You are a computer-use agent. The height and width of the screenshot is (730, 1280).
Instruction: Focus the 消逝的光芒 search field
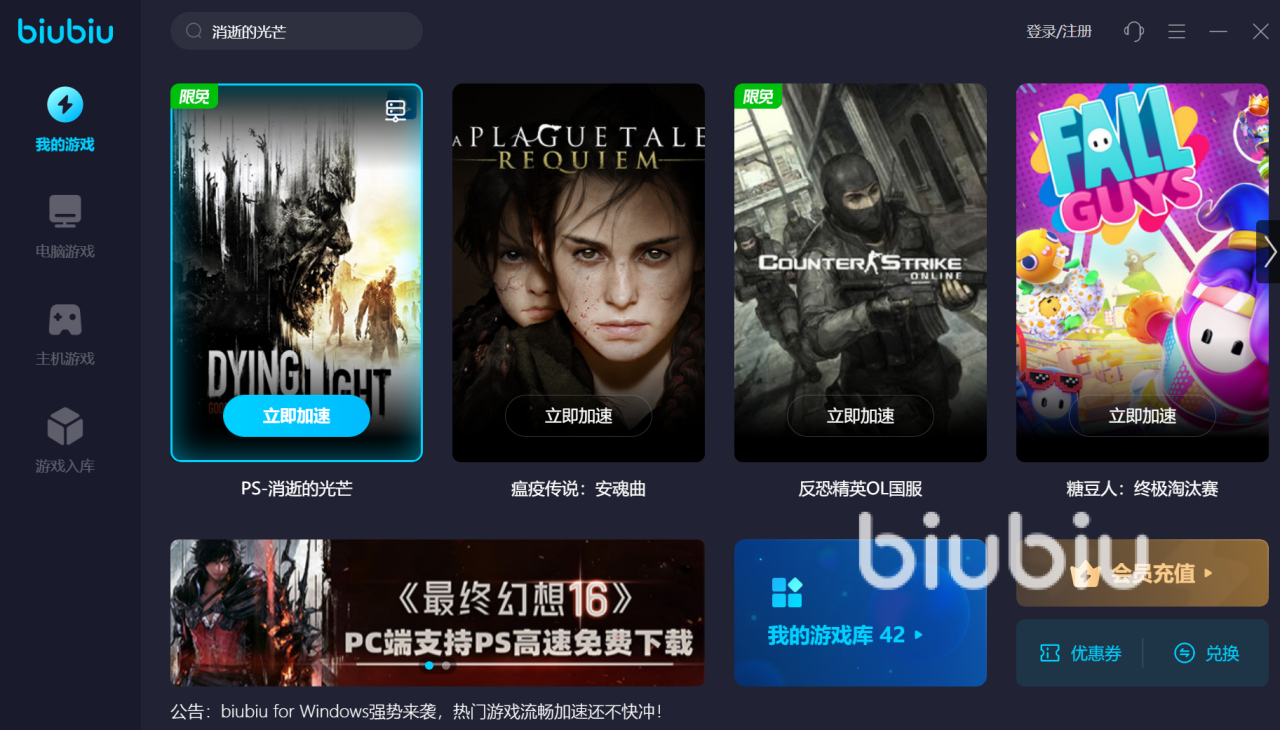pyautogui.click(x=296, y=31)
